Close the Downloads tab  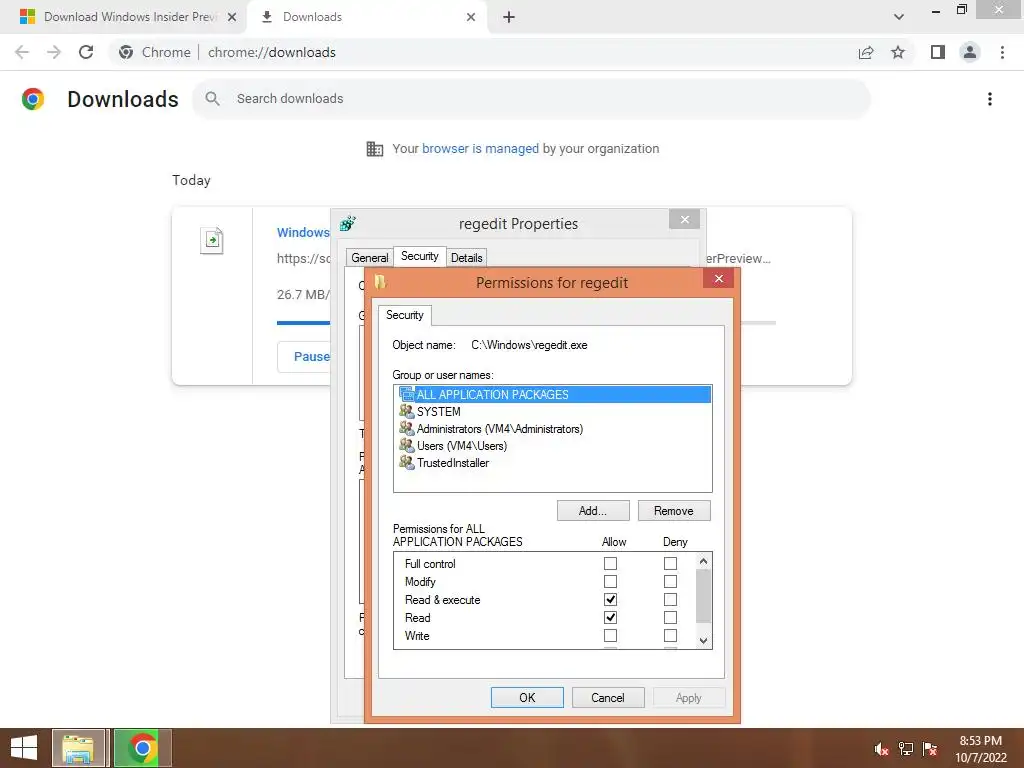tap(471, 17)
